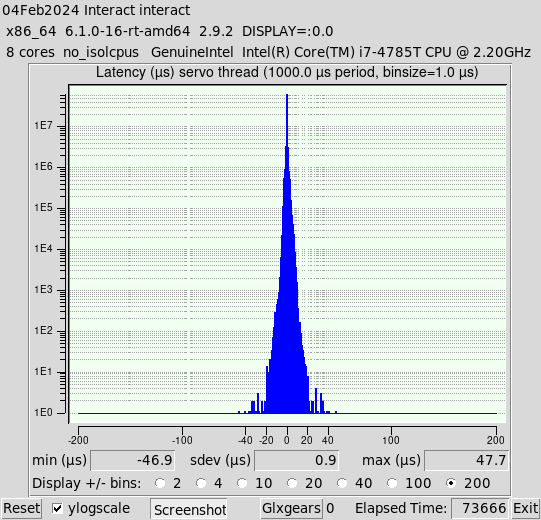541x520 pixels.
Task: Click the sdev value field
Action: click(x=296, y=460)
